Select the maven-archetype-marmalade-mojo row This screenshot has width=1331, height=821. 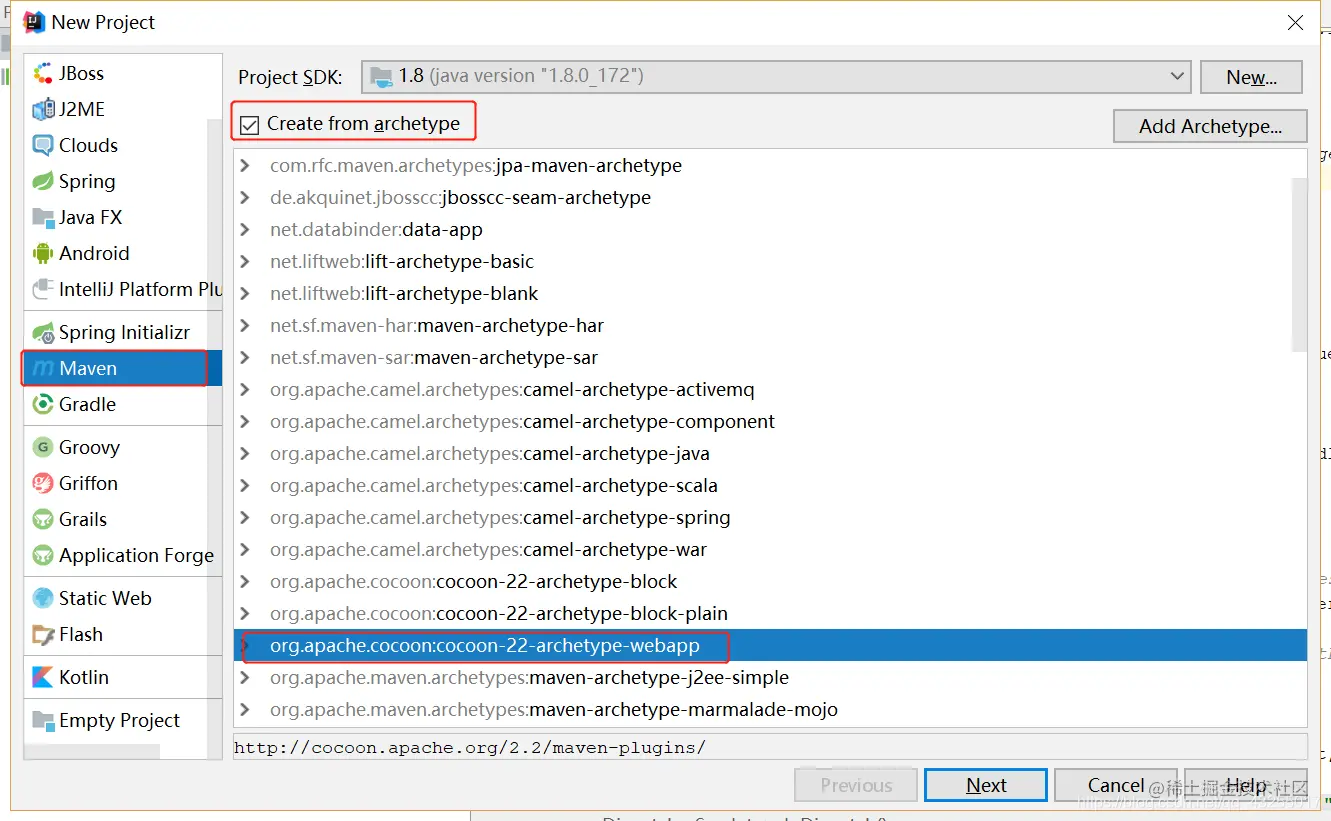click(770, 710)
